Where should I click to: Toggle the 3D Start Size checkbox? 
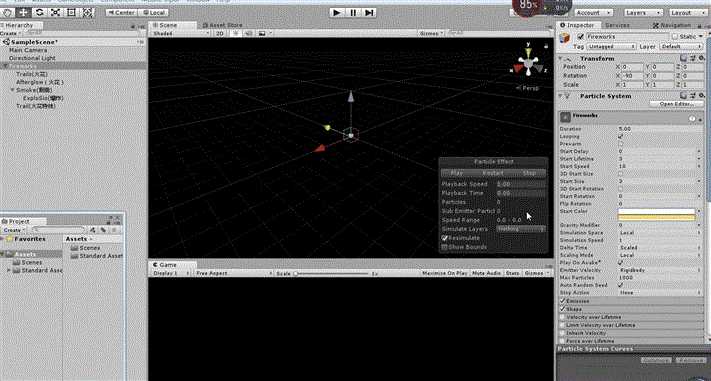coord(621,174)
